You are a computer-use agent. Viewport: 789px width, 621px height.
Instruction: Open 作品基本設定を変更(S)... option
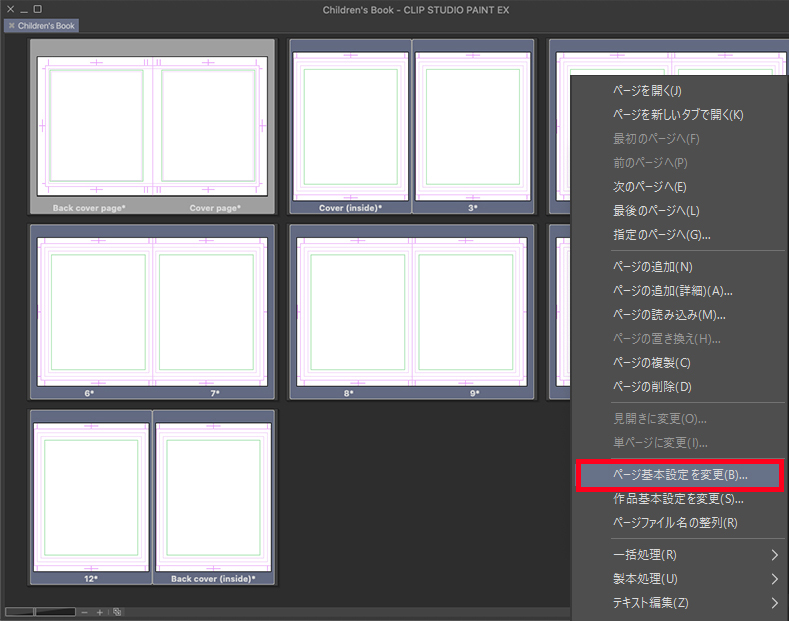(x=677, y=499)
